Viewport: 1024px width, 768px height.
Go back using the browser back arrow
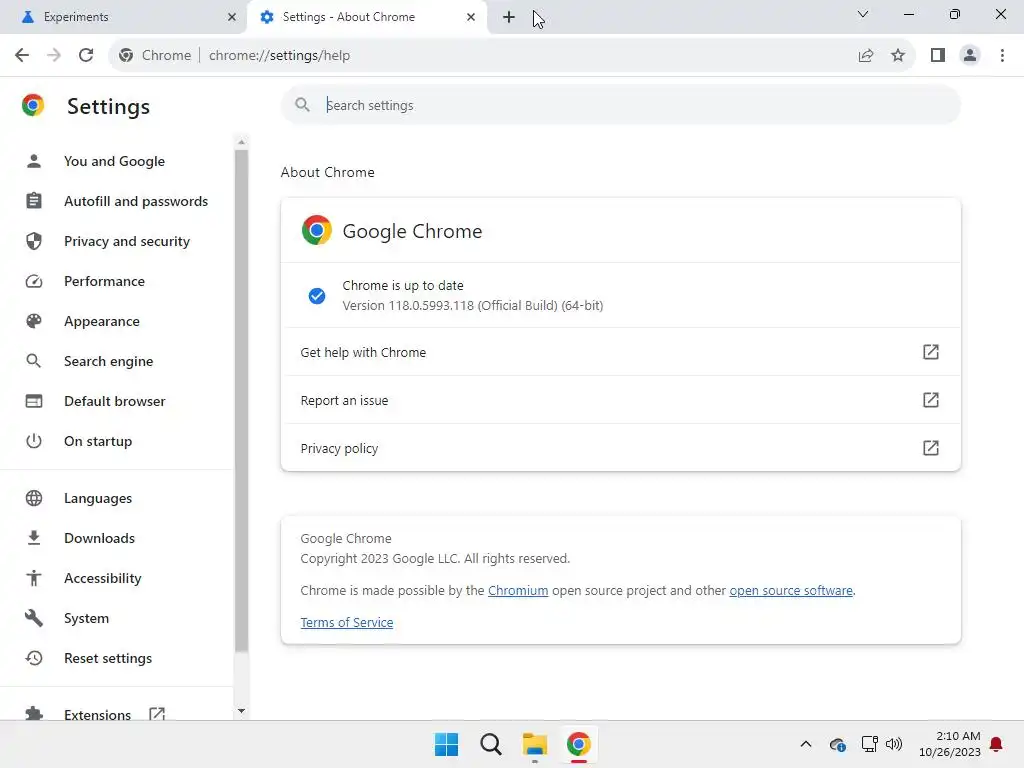click(x=22, y=55)
